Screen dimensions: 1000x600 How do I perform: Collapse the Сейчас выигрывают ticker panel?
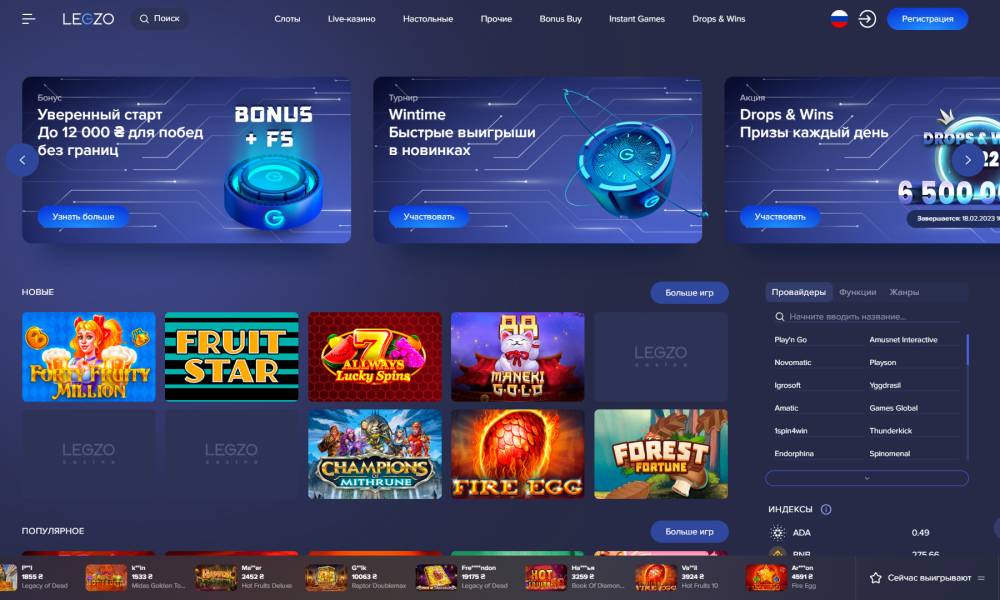[x=981, y=578]
